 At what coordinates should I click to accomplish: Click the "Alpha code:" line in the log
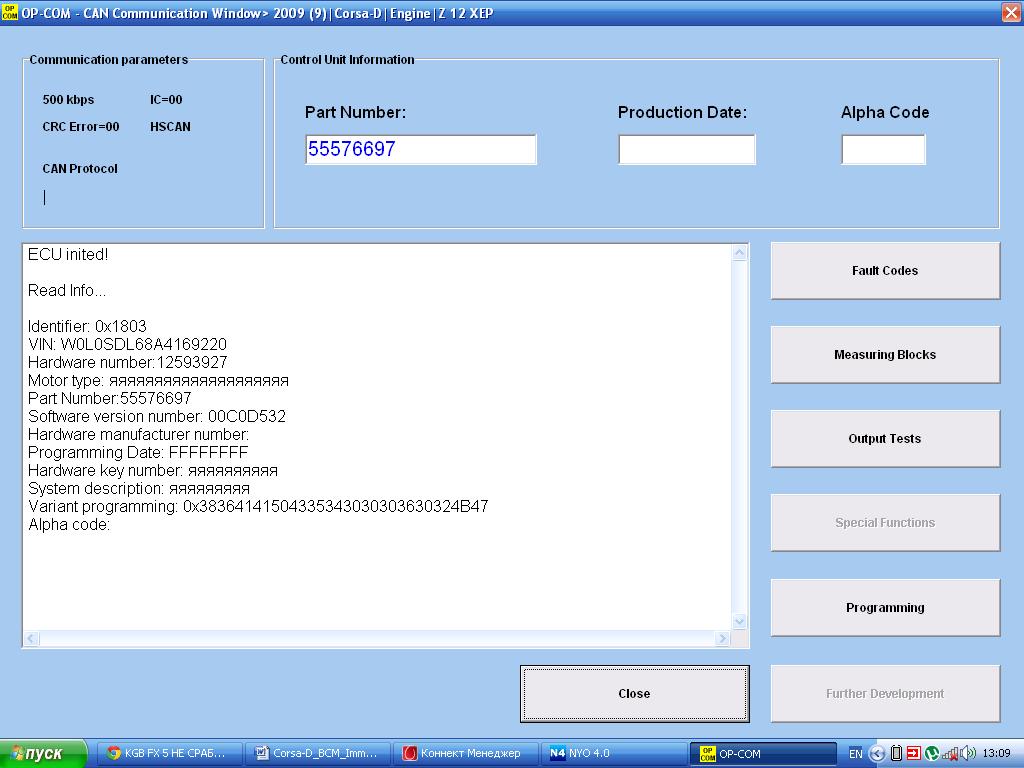click(69, 525)
